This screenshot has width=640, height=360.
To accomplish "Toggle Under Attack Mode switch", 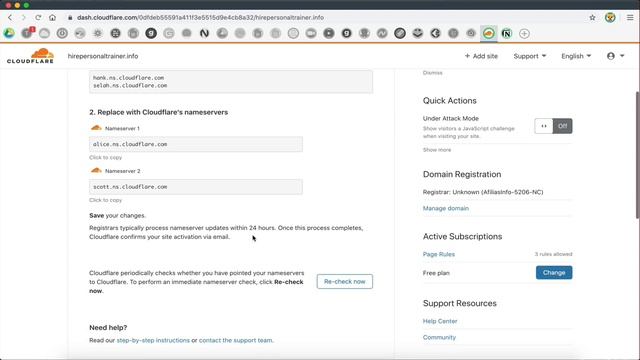I will pyautogui.click(x=553, y=126).
